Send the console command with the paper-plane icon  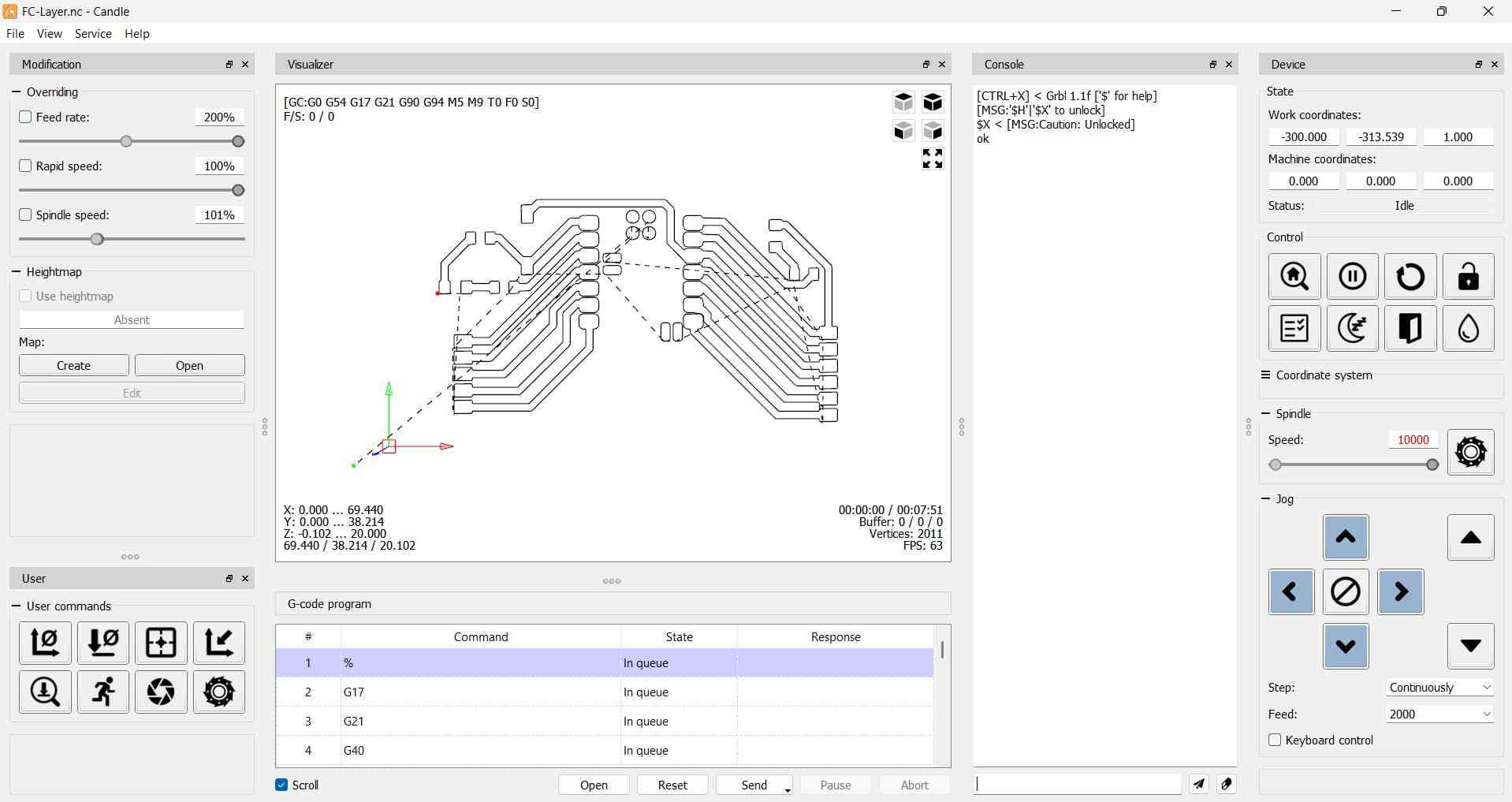tap(1199, 784)
